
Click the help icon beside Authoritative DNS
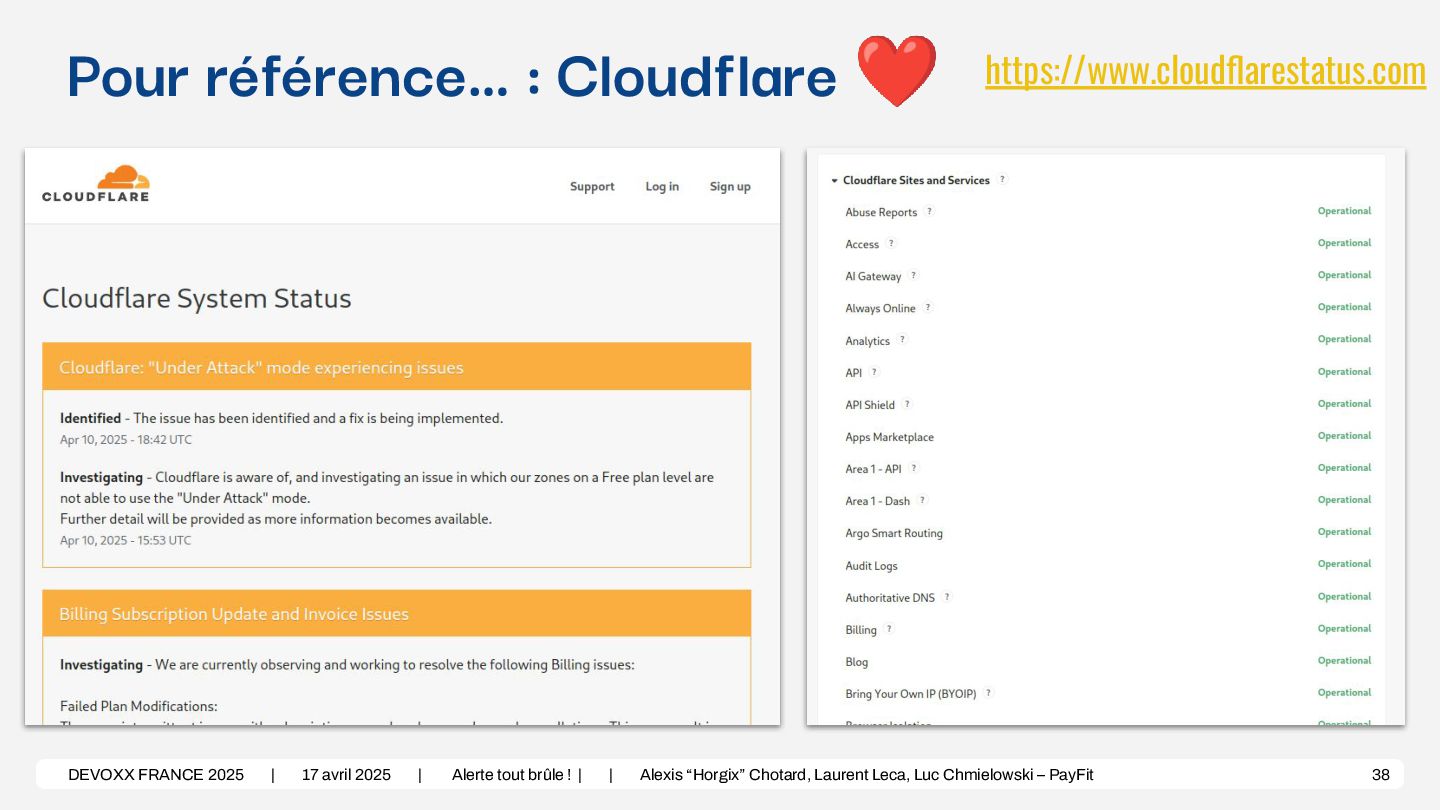click(x=947, y=597)
